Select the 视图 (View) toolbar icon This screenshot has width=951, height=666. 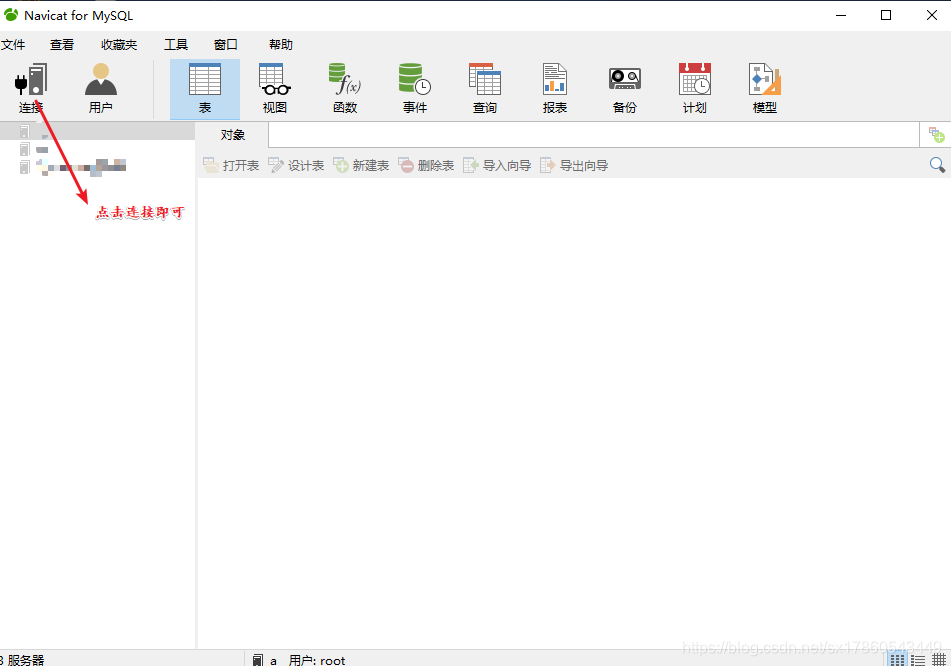274,88
